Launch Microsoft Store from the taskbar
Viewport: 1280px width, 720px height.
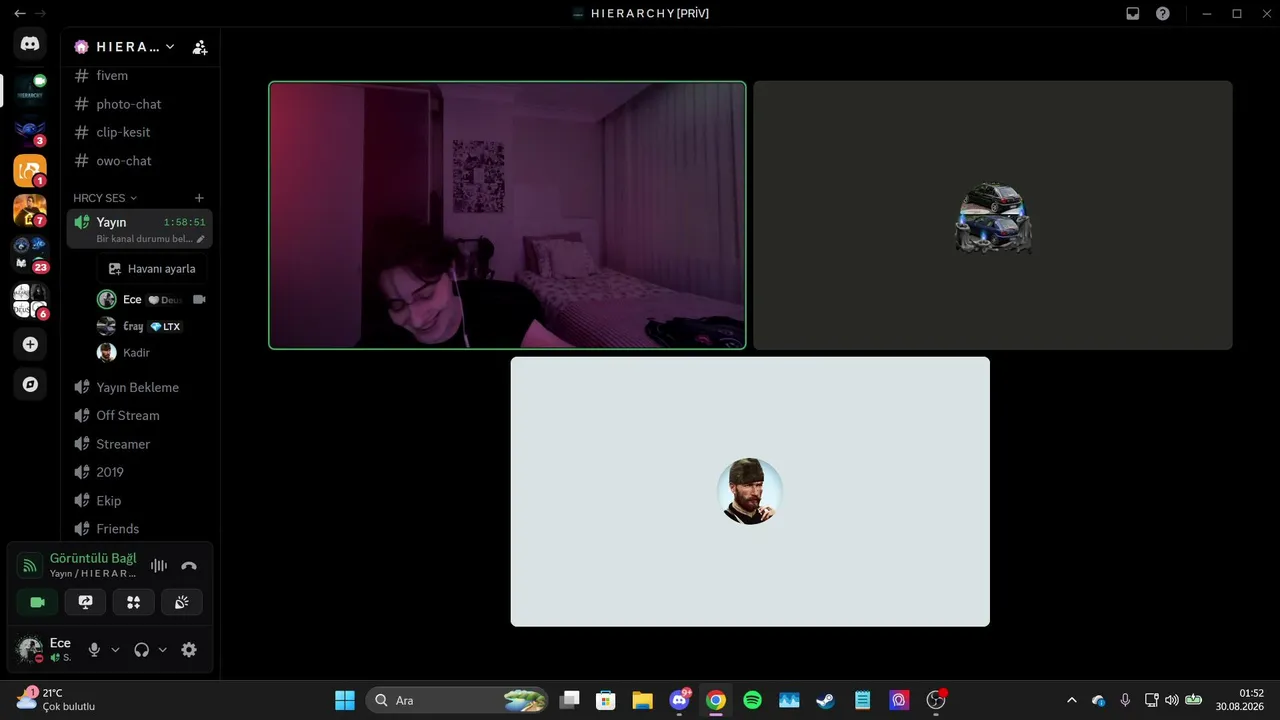pyautogui.click(x=605, y=700)
